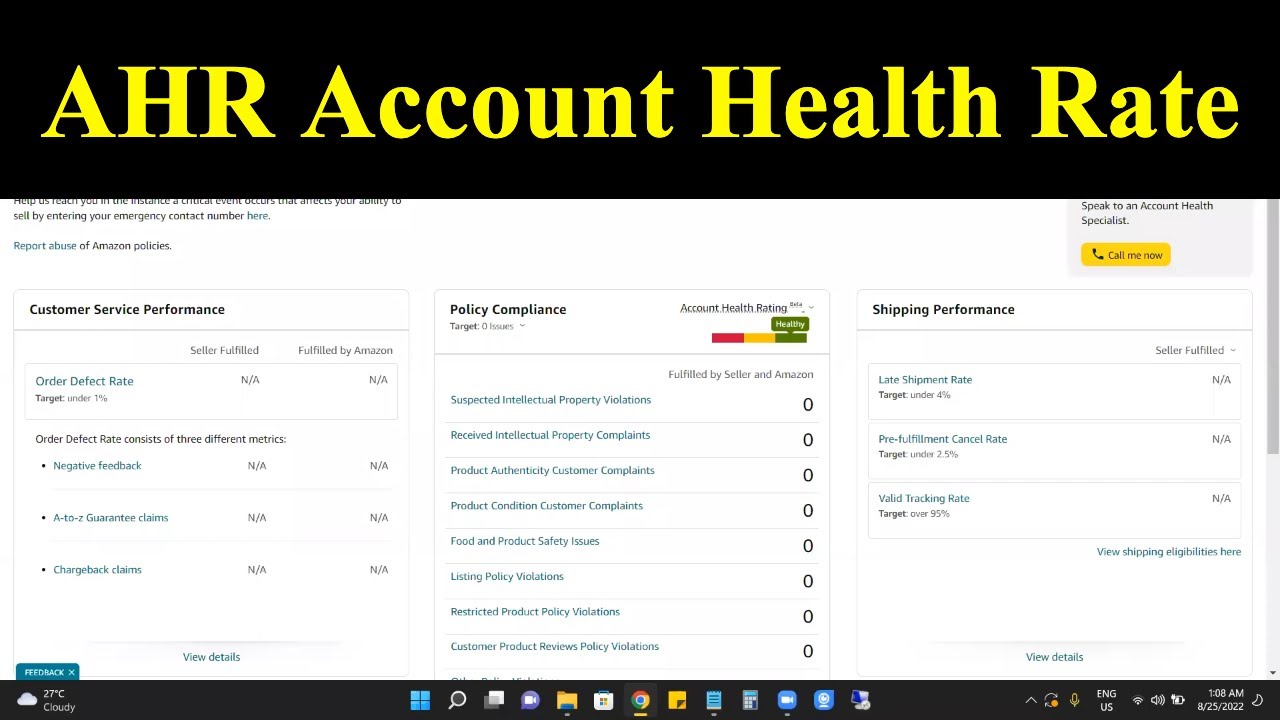
Task: Open Task View on the taskbar
Action: click(494, 700)
